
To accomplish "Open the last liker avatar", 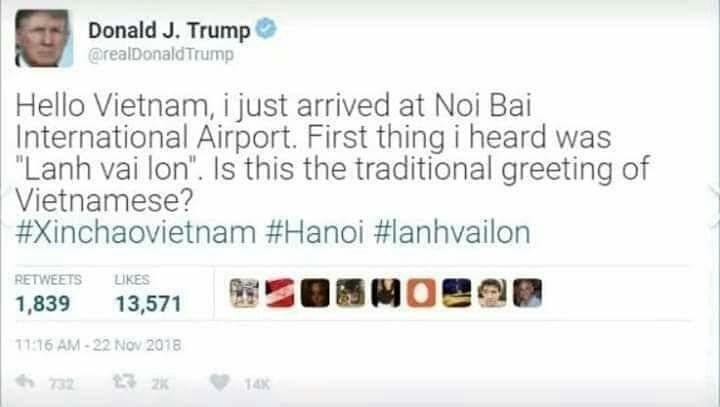I will [x=527, y=293].
